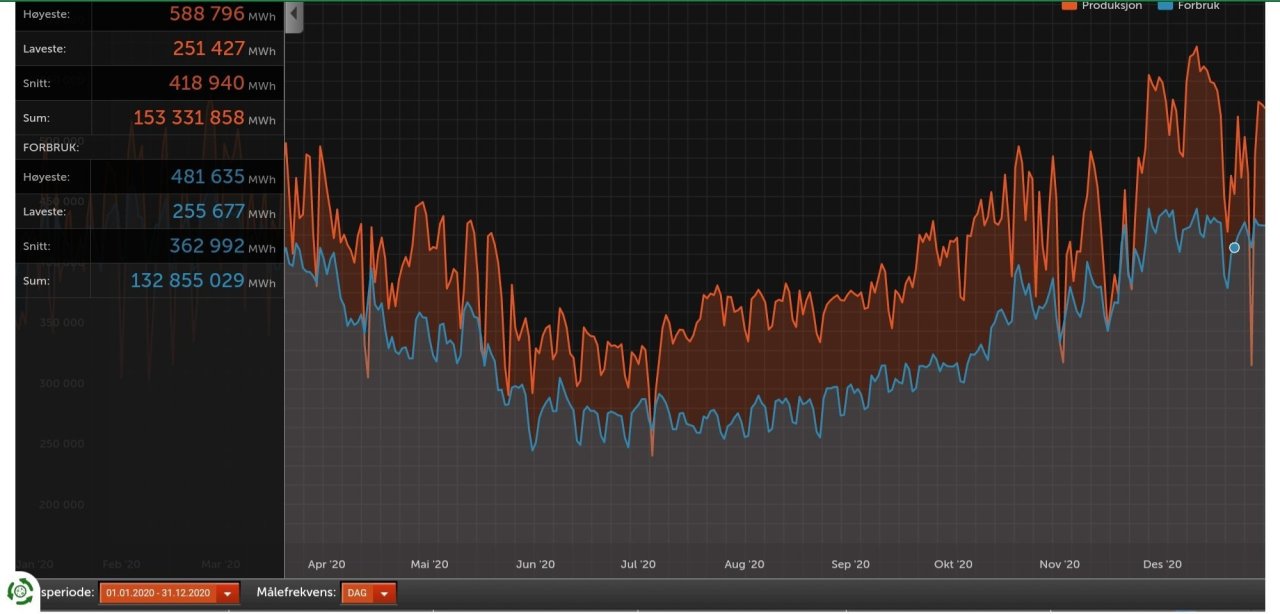Select the consumption Laveste value 255 677
Image resolution: width=1280 pixels, height=614 pixels.
point(208,211)
